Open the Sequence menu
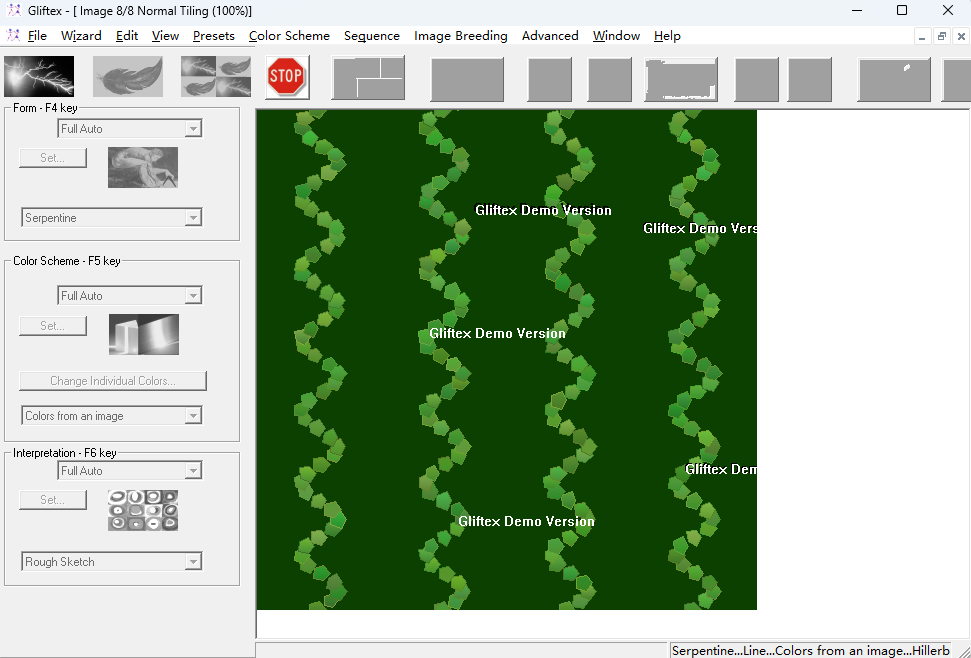The height and width of the screenshot is (658, 971). tap(372, 36)
